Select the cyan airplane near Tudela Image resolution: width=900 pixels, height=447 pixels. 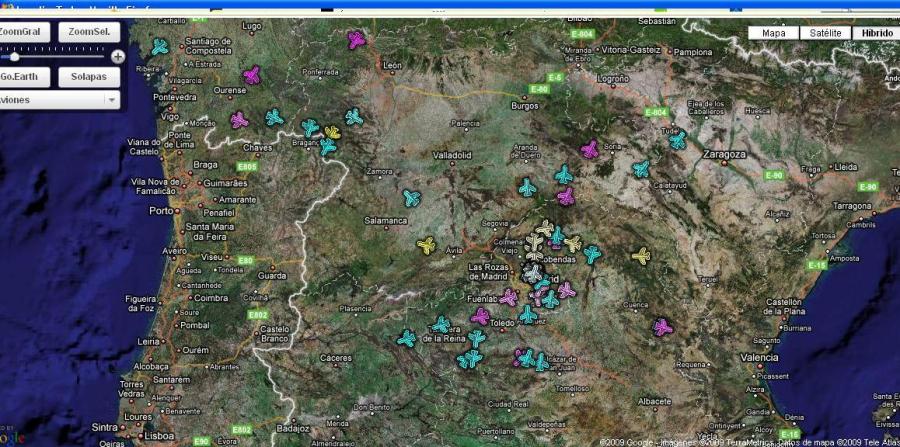[x=678, y=140]
